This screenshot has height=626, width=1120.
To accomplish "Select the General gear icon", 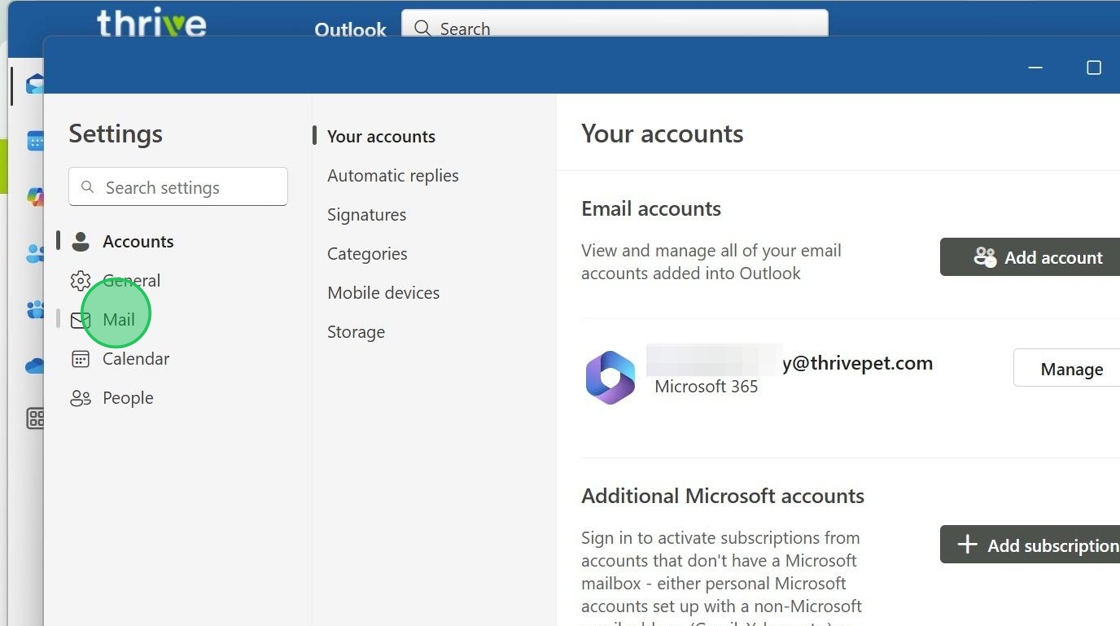I will 81,281.
